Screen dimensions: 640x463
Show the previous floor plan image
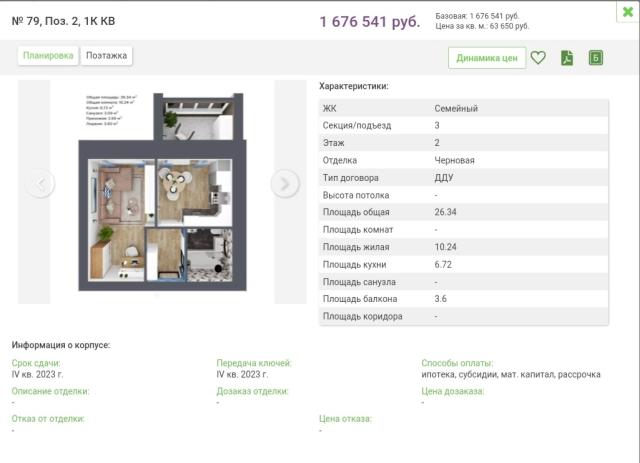[40, 183]
